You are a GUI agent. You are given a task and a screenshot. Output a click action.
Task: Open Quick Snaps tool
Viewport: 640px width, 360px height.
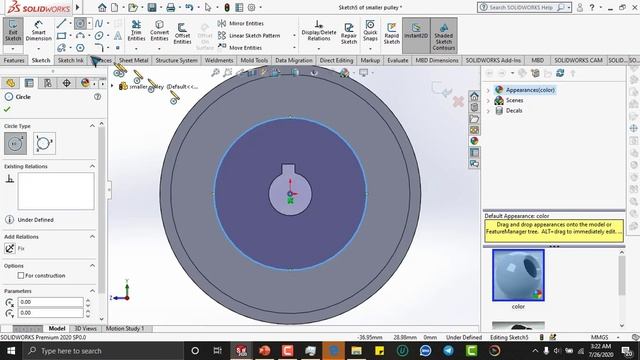click(370, 31)
